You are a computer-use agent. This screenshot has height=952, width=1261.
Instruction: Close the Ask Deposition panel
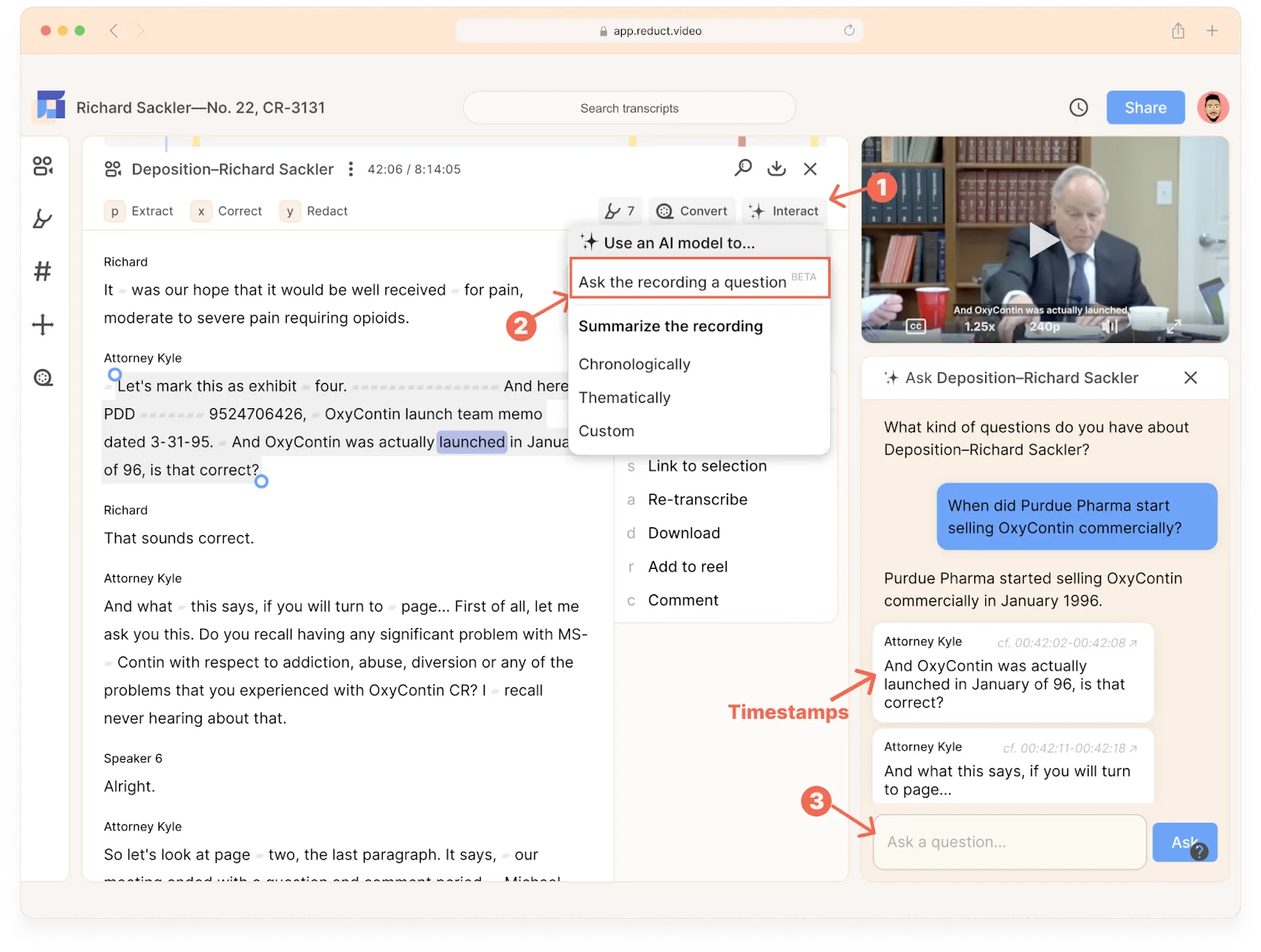[x=1190, y=378]
